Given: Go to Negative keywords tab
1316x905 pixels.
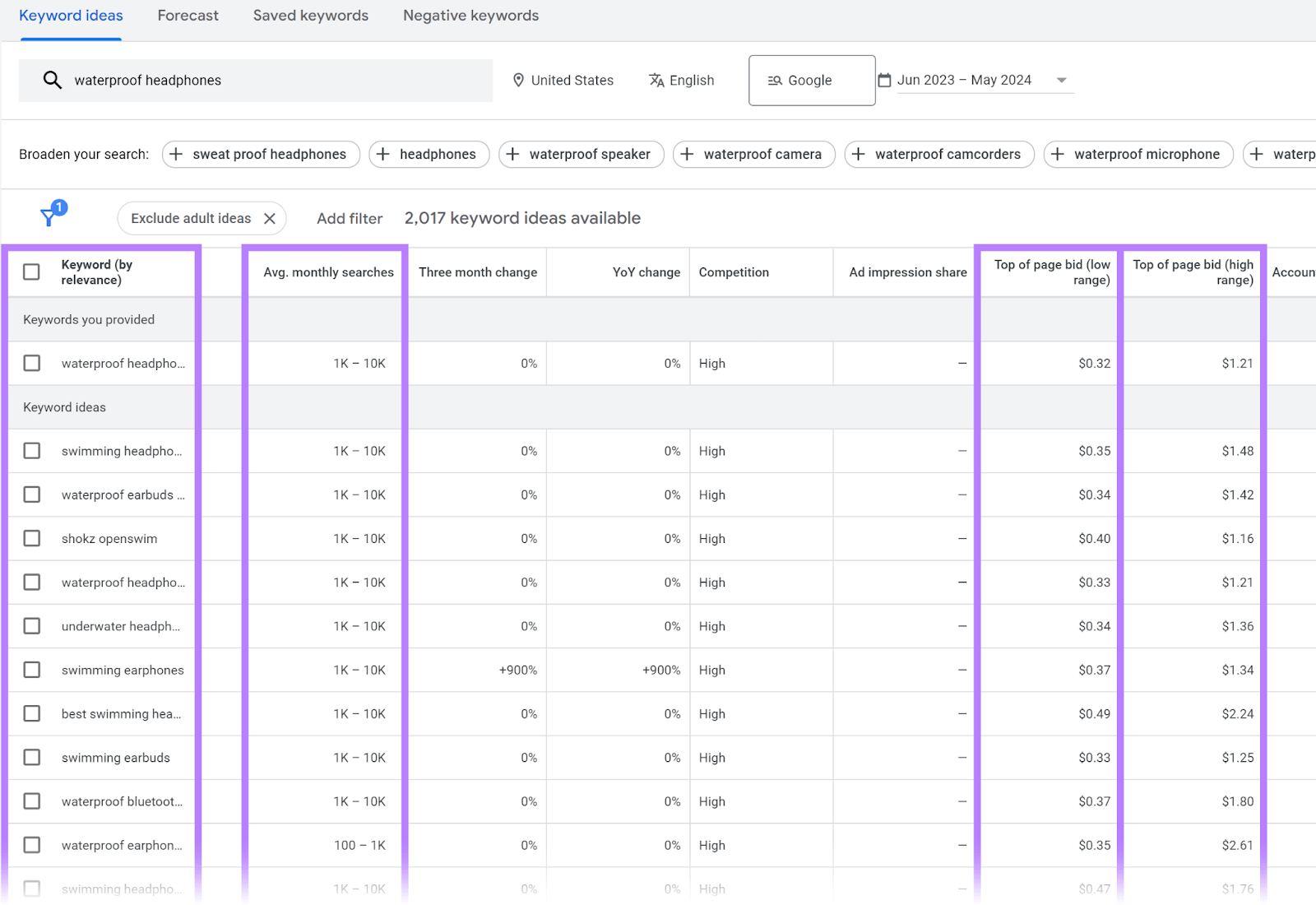Looking at the screenshot, I should 470,16.
